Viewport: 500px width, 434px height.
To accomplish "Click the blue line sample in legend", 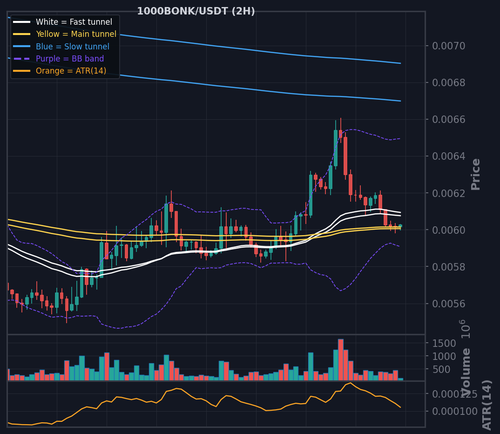I will 22,46.
